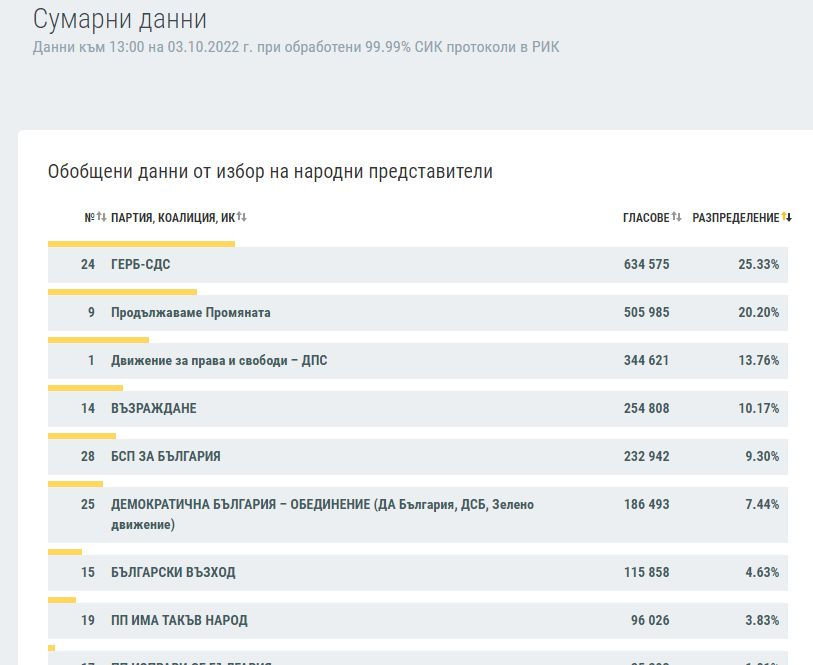Sort by votes (ГЛАСОВЕ) arrows icon
This screenshot has height=665, width=813.
click(x=676, y=217)
